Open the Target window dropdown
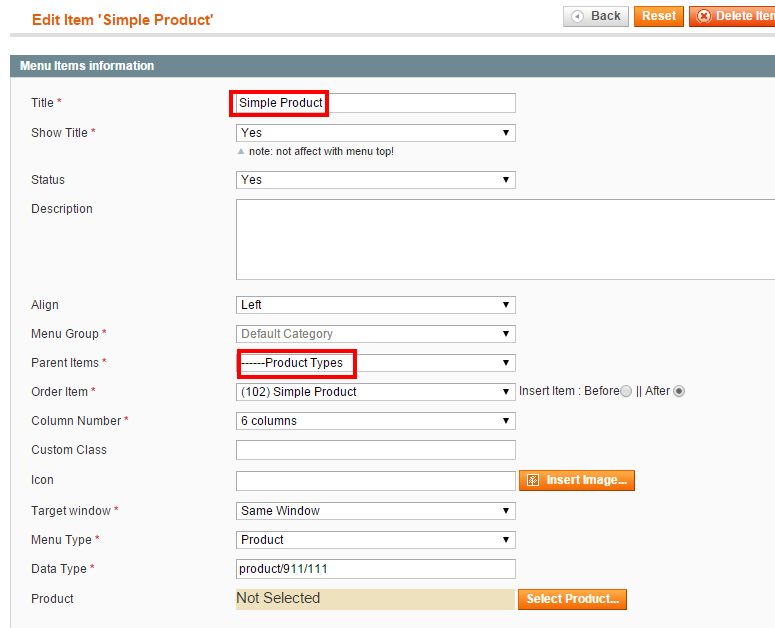775x628 pixels. coord(376,511)
